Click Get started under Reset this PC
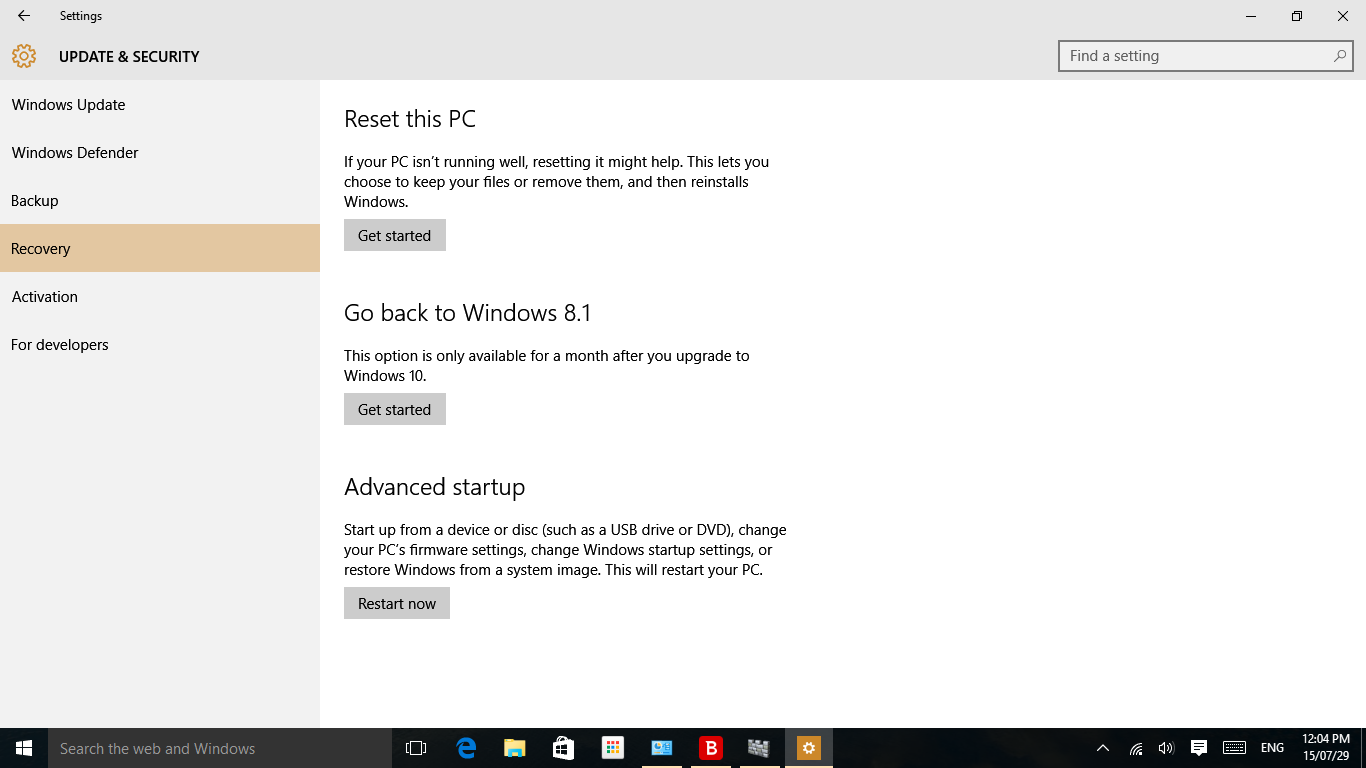 394,236
